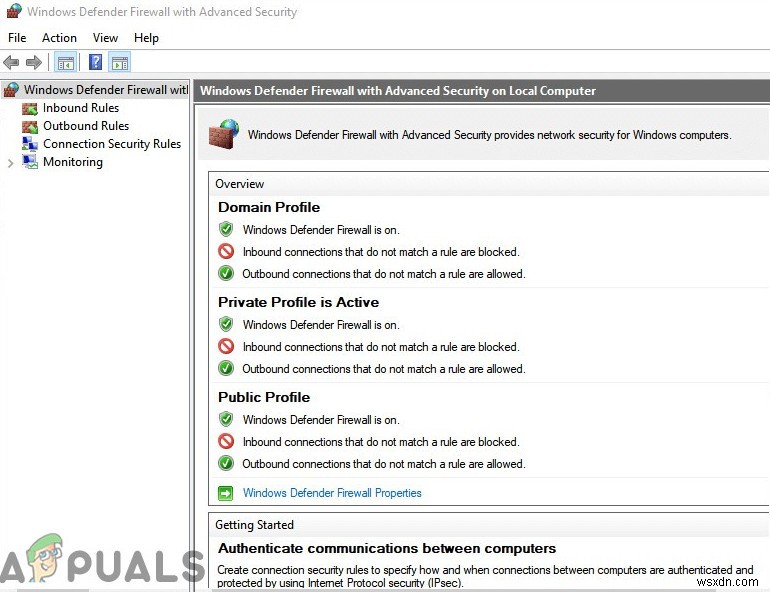Click Private Profile firewall-on shield icon

click(226, 324)
